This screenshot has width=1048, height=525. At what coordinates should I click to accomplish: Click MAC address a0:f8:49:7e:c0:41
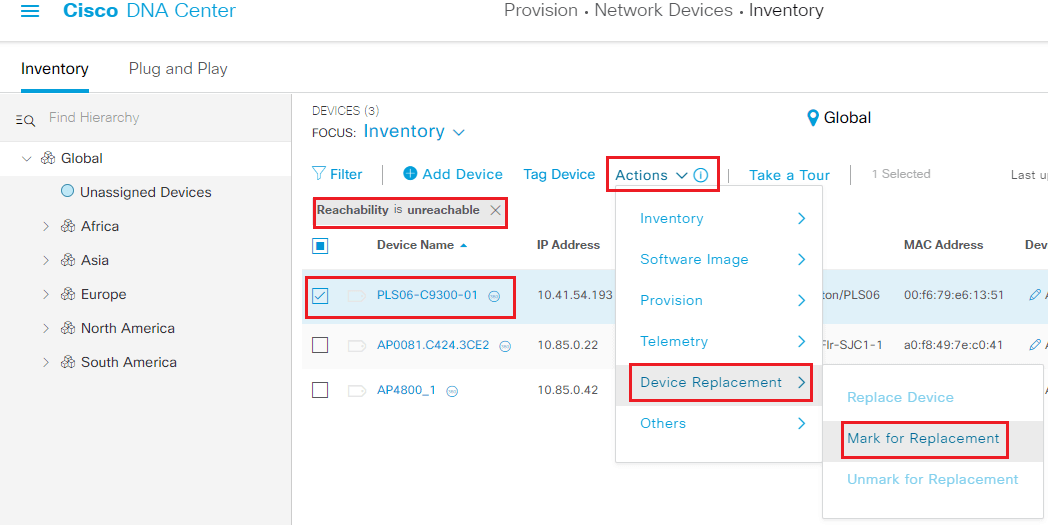click(954, 345)
